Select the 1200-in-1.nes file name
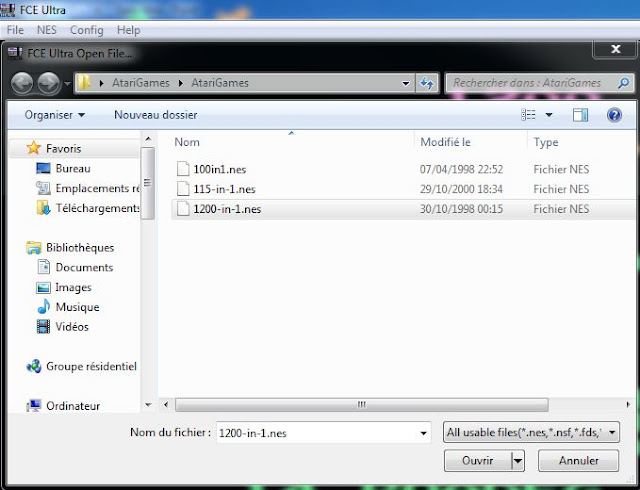The width and height of the screenshot is (640, 490). (x=227, y=209)
